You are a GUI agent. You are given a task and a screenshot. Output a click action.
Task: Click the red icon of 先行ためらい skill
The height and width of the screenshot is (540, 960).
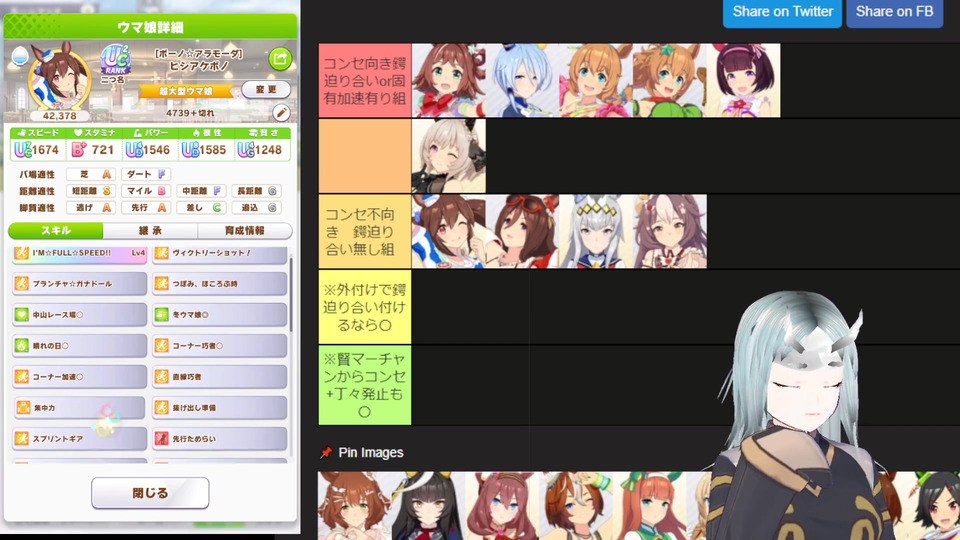[x=162, y=438]
